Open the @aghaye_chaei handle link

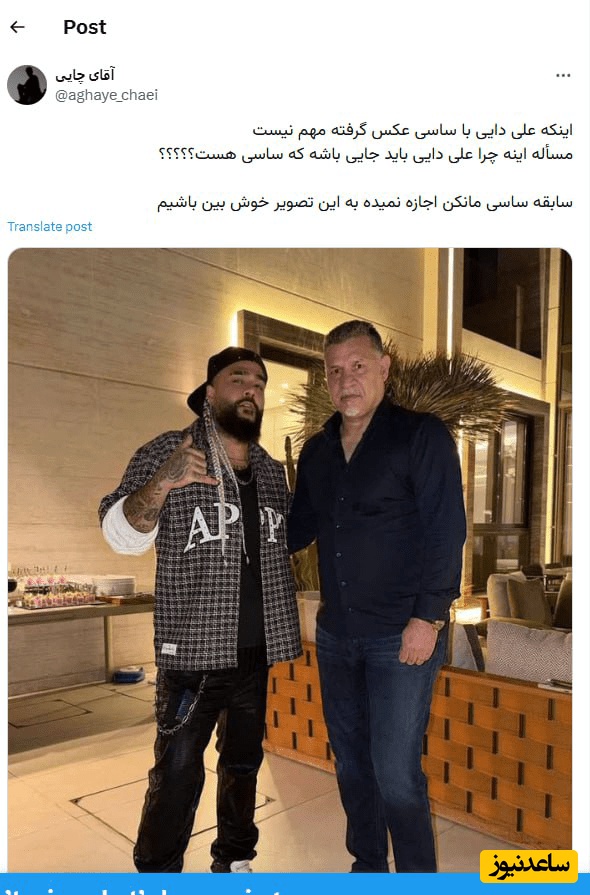pos(106,95)
